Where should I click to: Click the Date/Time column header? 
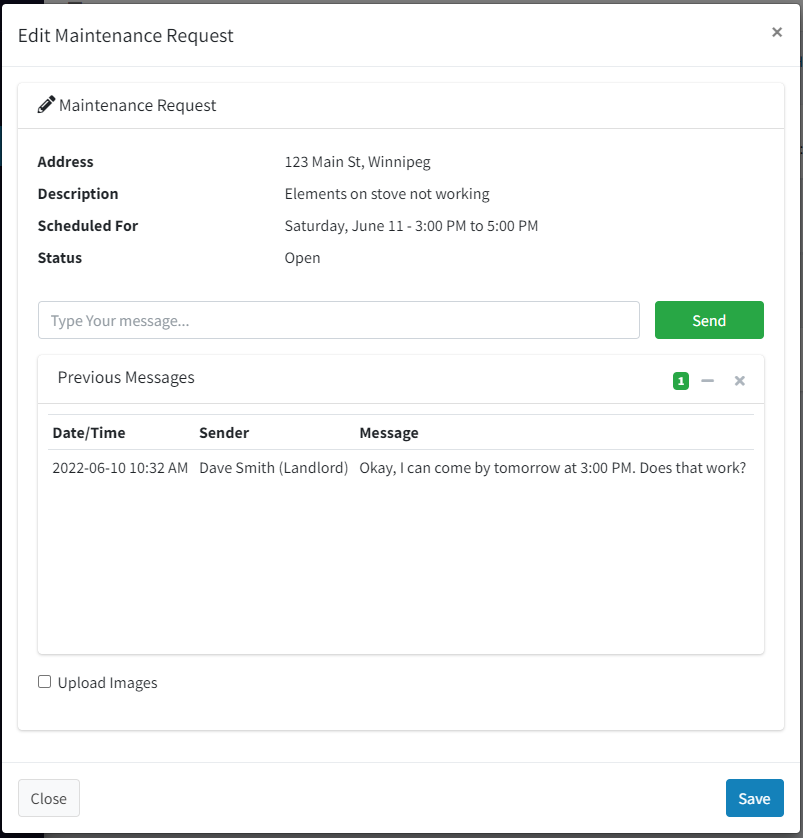pyautogui.click(x=89, y=433)
